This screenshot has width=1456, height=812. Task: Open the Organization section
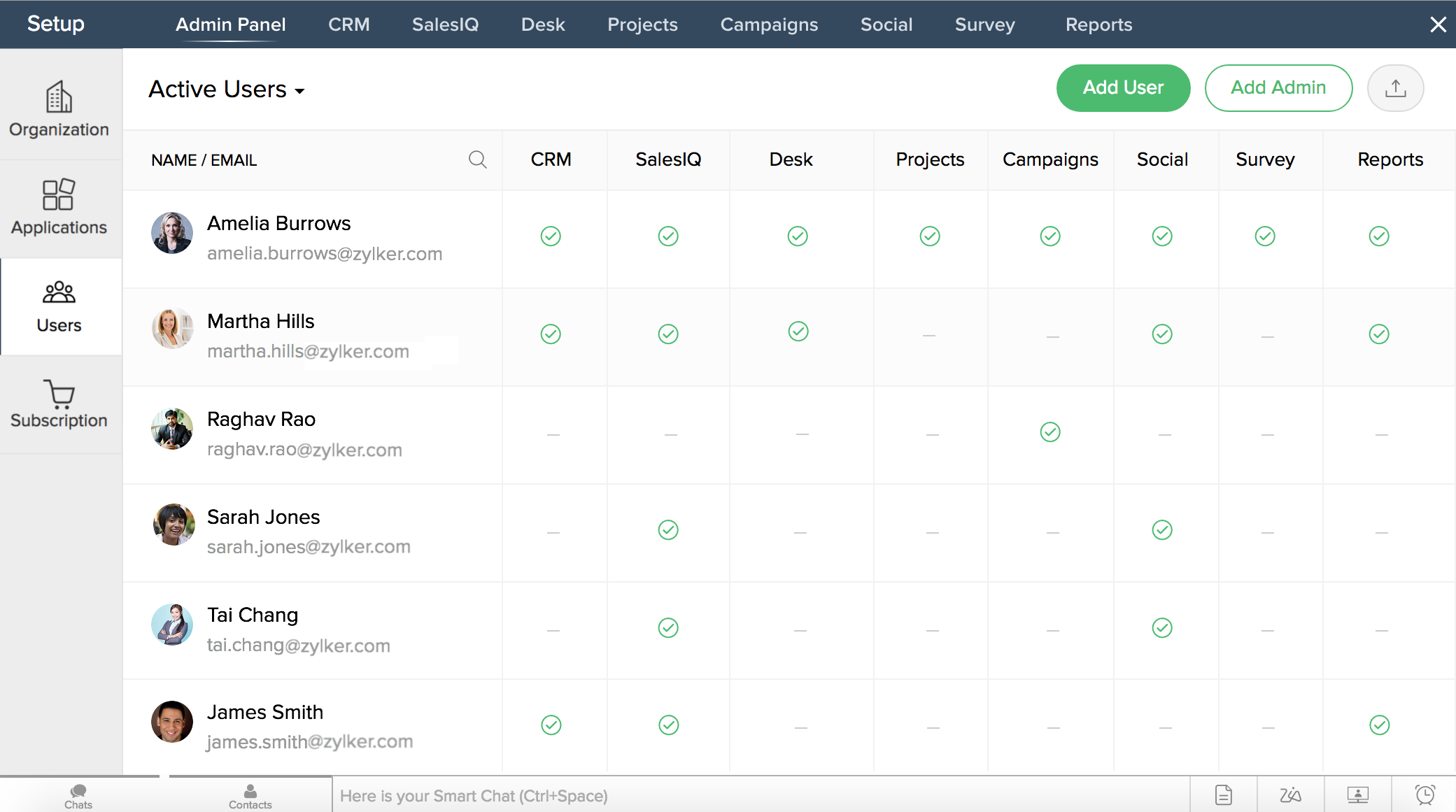(59, 108)
